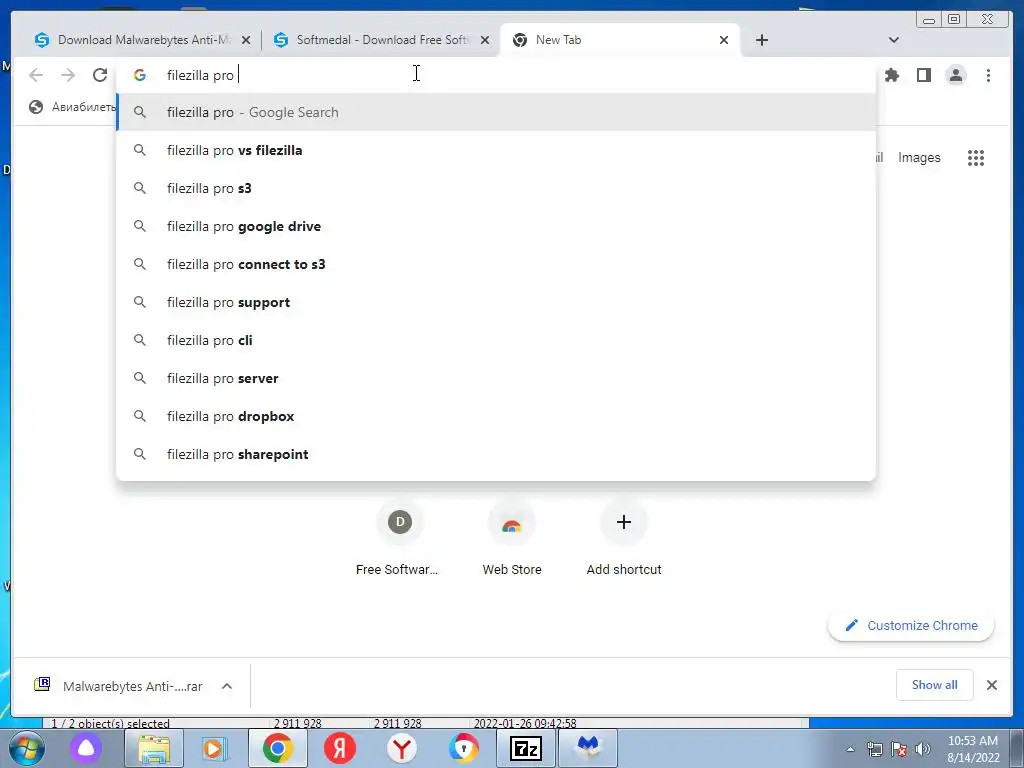1024x768 pixels.
Task: Click the volume speaker tray icon
Action: 923,749
